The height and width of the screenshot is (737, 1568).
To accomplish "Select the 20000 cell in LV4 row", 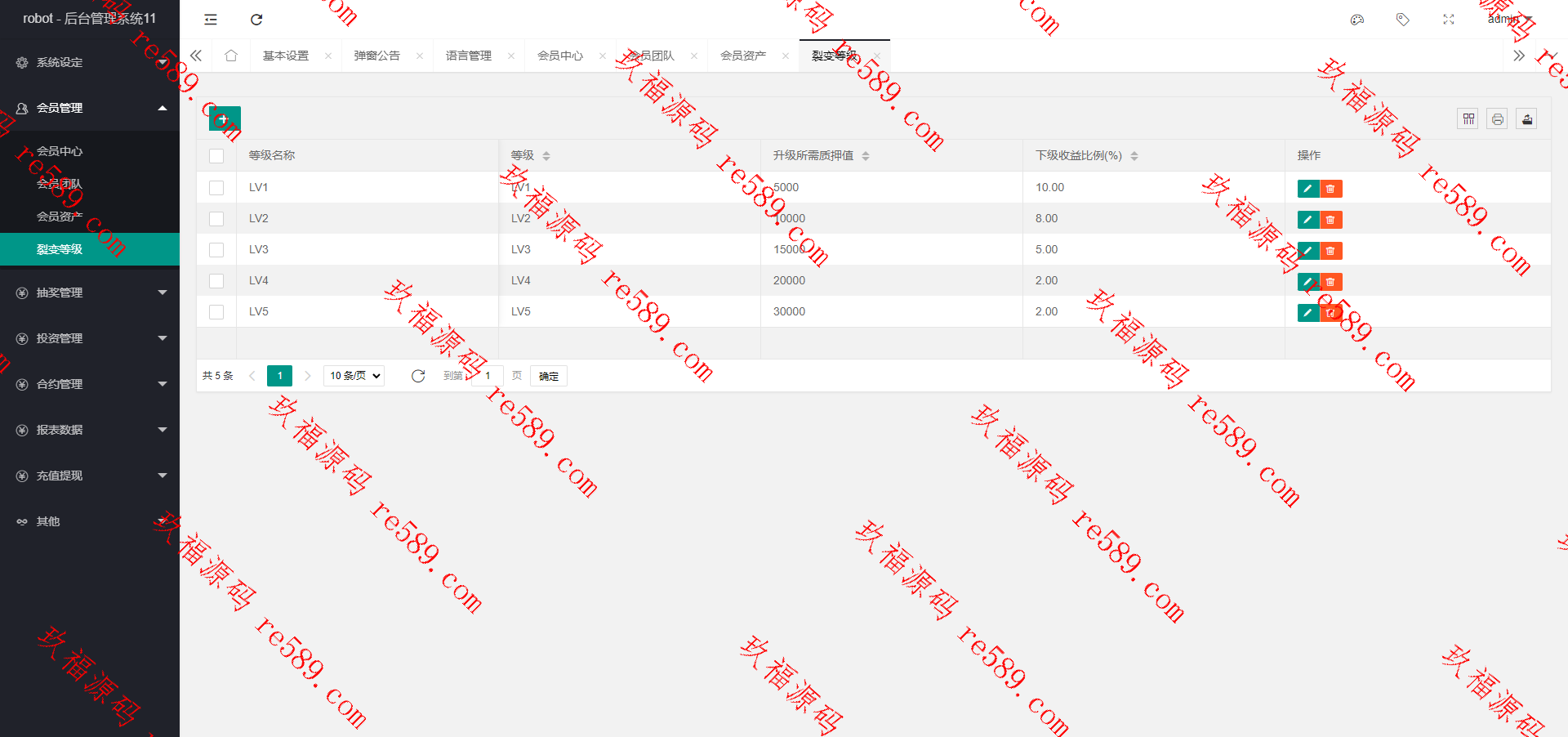I will click(x=892, y=280).
